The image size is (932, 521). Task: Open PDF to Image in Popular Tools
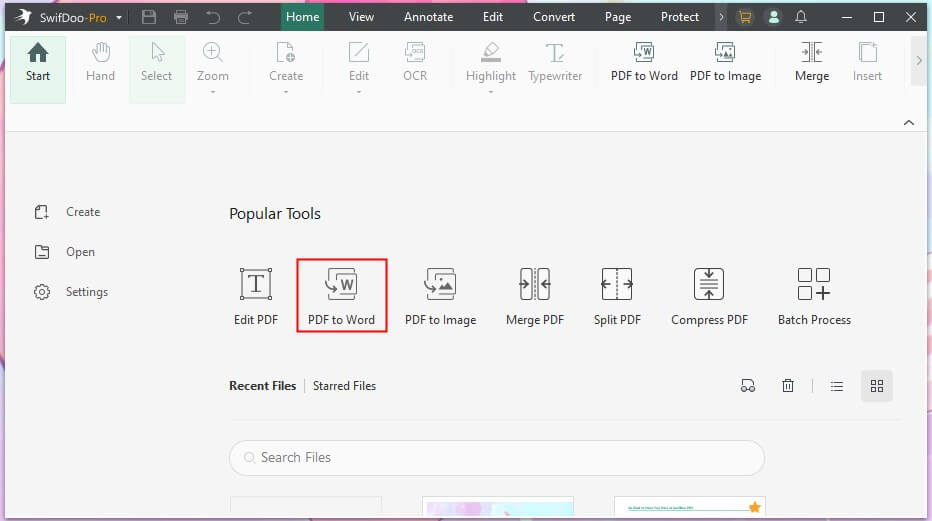pos(440,296)
